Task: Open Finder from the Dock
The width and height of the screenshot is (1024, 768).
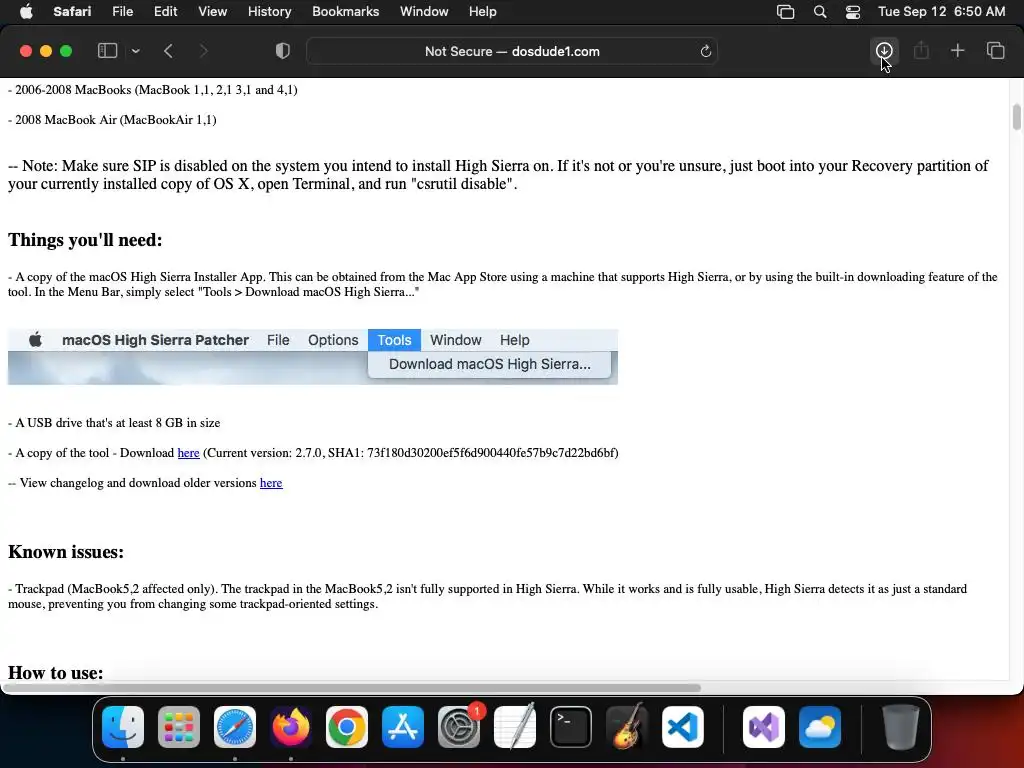Action: 123,727
